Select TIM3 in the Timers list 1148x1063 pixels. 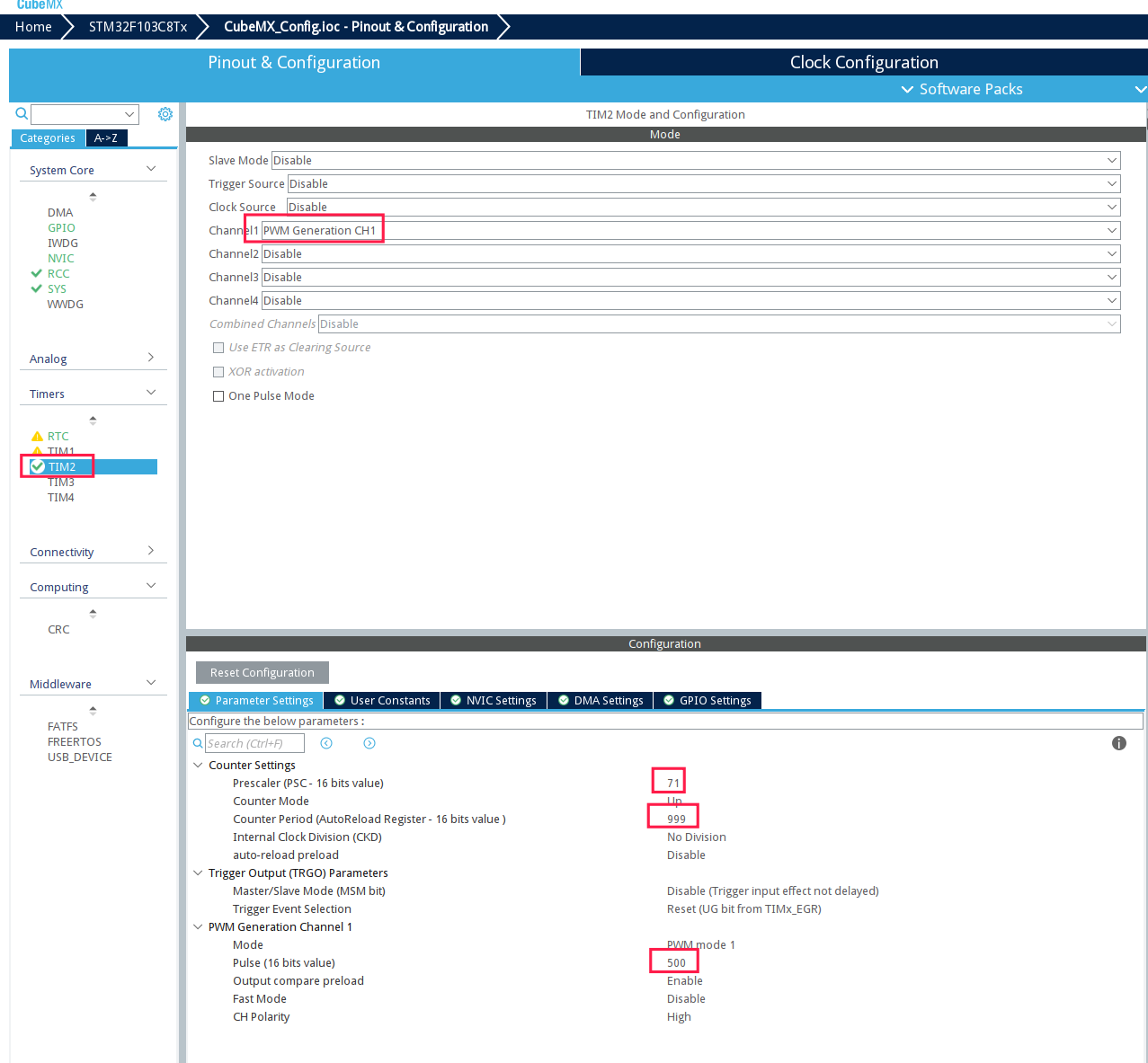pos(61,483)
